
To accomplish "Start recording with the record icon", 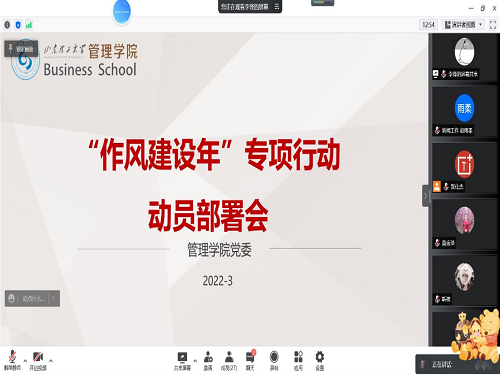I will click(x=274, y=360).
